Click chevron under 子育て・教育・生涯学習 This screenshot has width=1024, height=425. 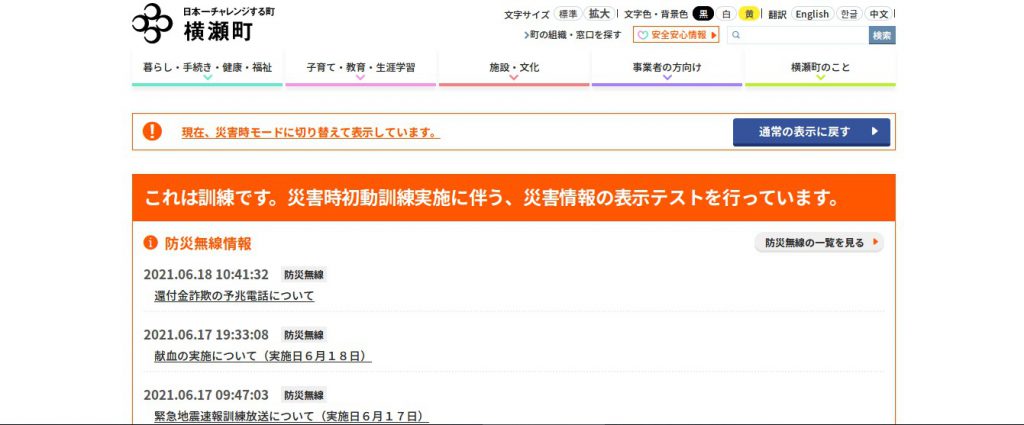pos(360,77)
